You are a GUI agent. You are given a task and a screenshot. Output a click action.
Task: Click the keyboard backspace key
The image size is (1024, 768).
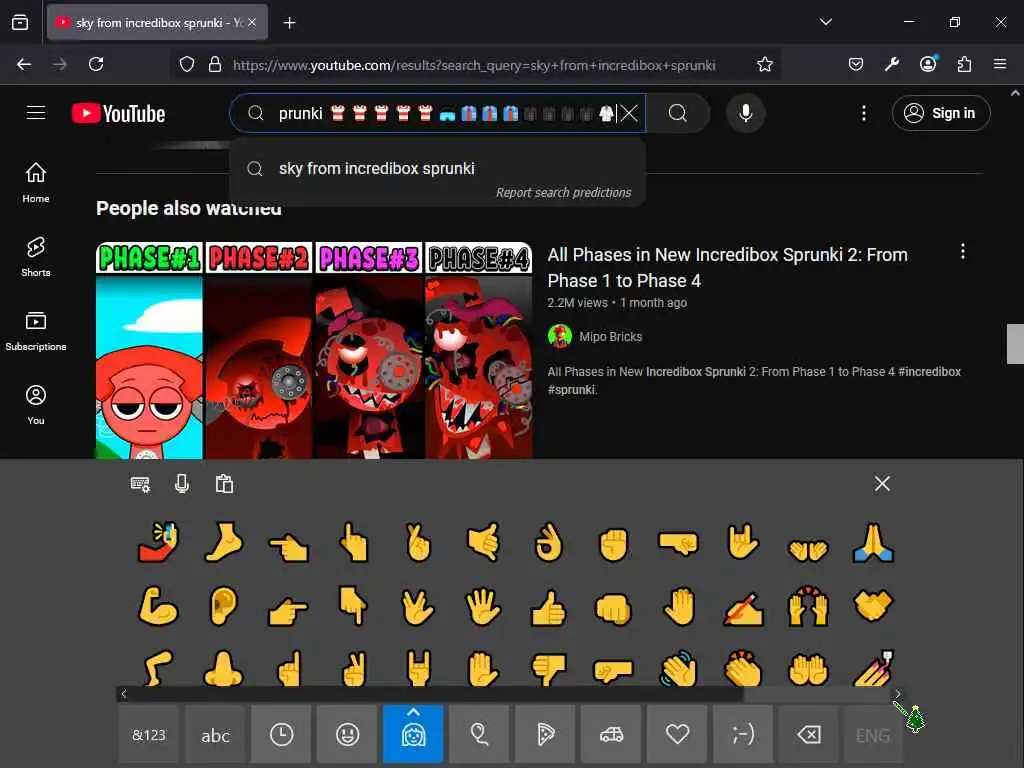point(809,734)
